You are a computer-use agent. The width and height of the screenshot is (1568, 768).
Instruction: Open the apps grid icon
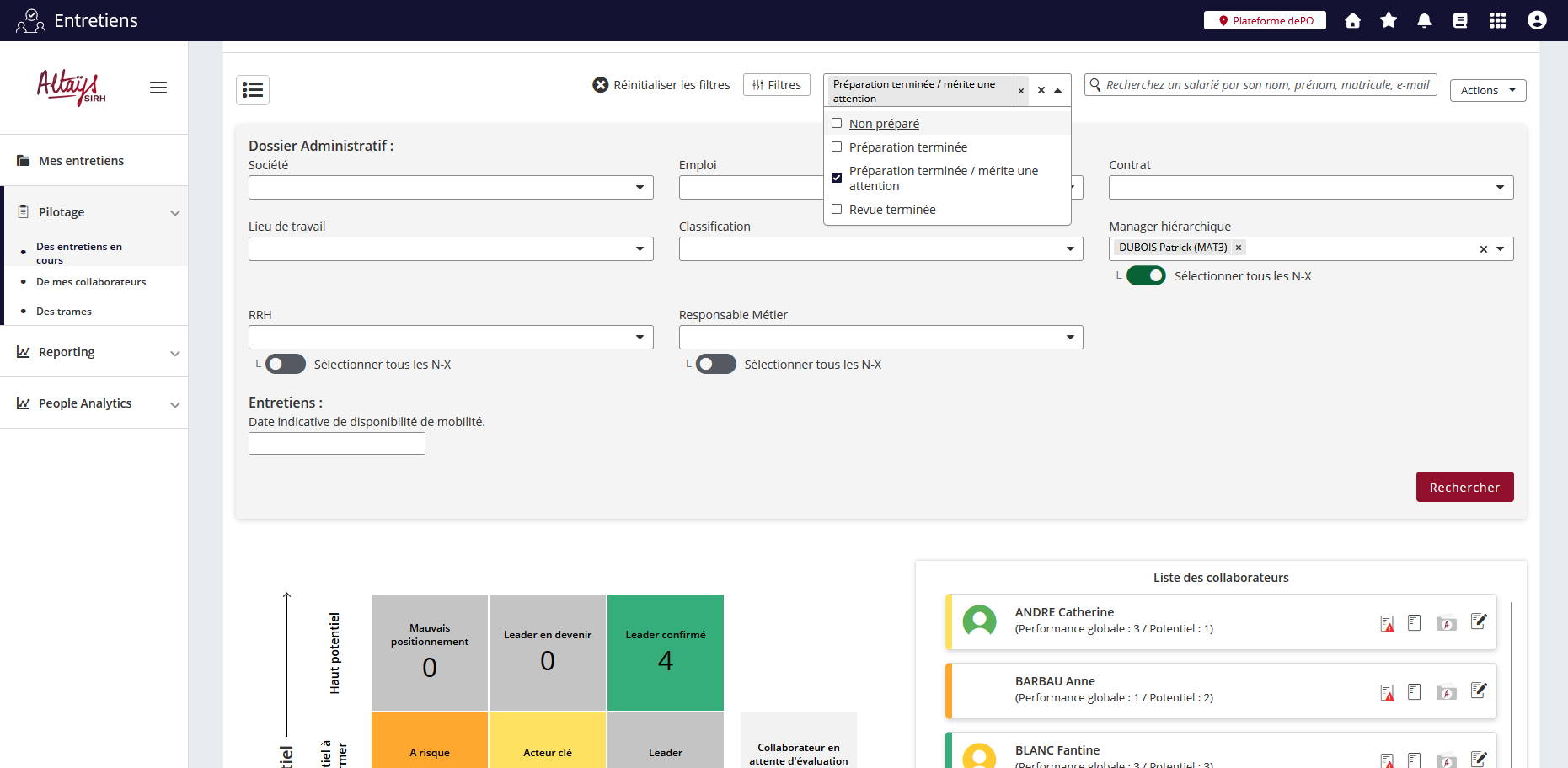[x=1497, y=21]
